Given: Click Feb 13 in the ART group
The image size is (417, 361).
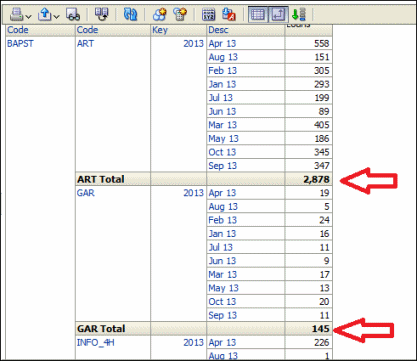Looking at the screenshot, I should 222,71.
